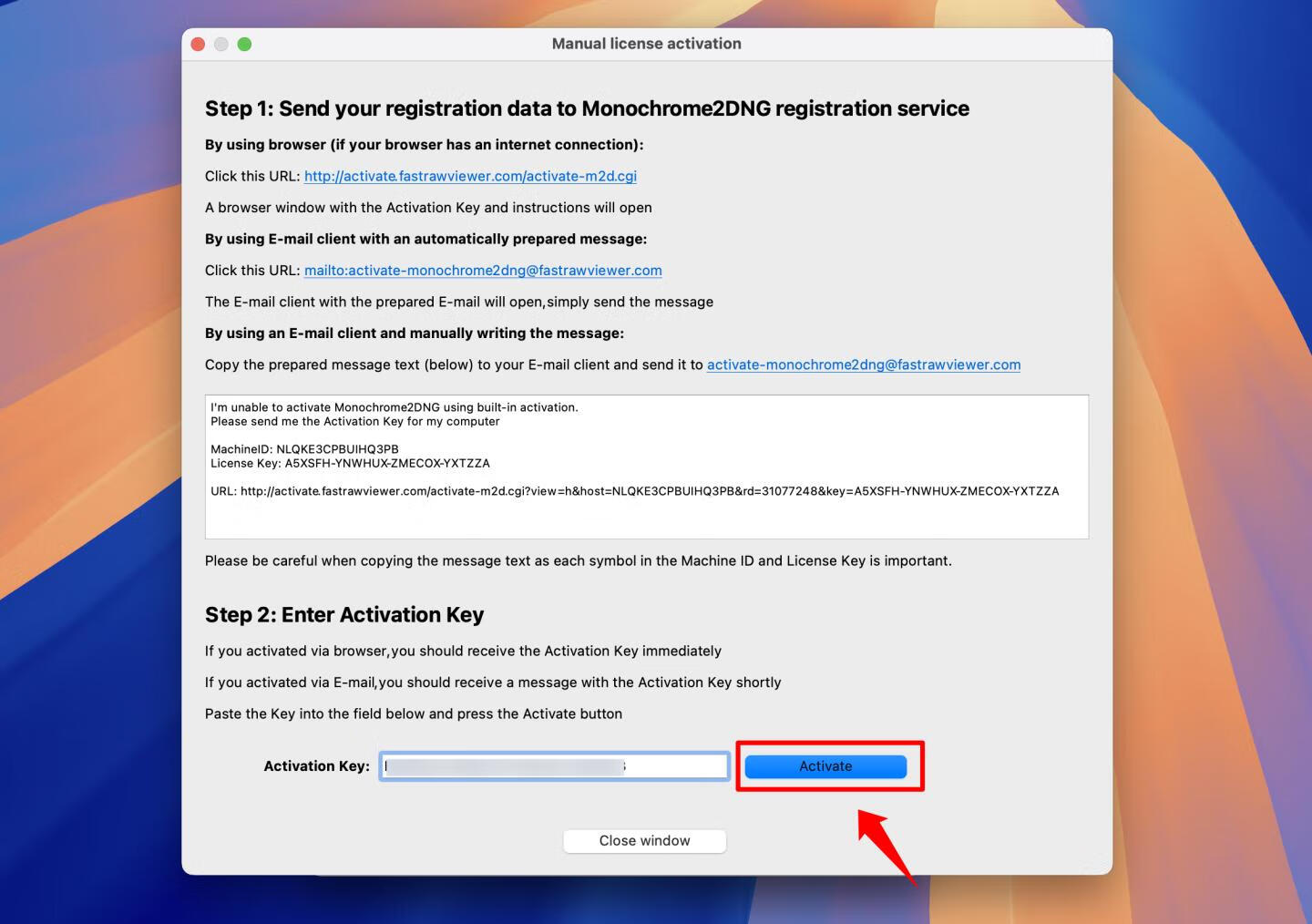Open the activate-m2d.cgi browser activation URL
The image size is (1312, 924).
click(470, 176)
